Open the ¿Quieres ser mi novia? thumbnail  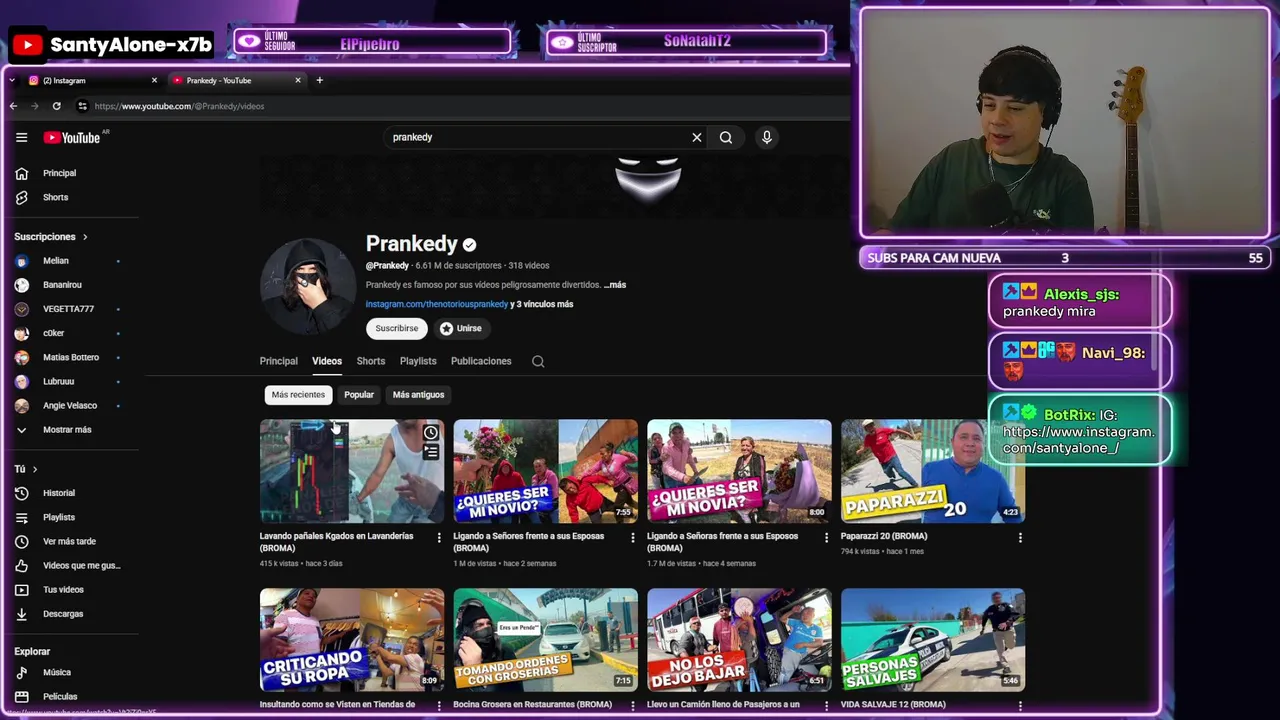[x=739, y=471]
